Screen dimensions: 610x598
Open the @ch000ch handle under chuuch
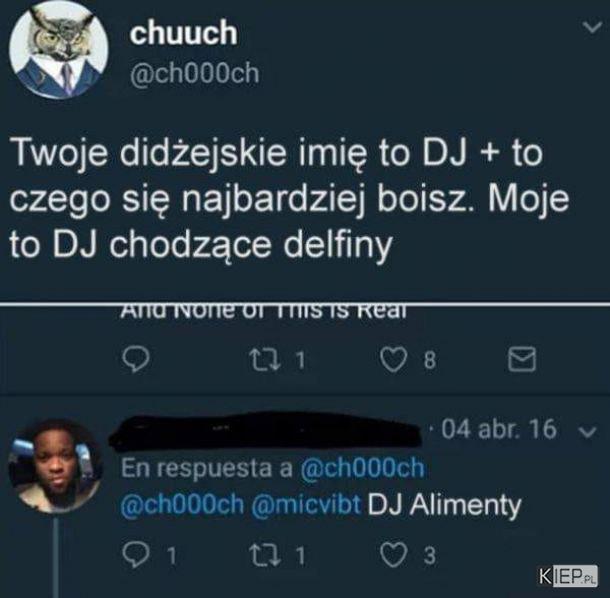194,72
